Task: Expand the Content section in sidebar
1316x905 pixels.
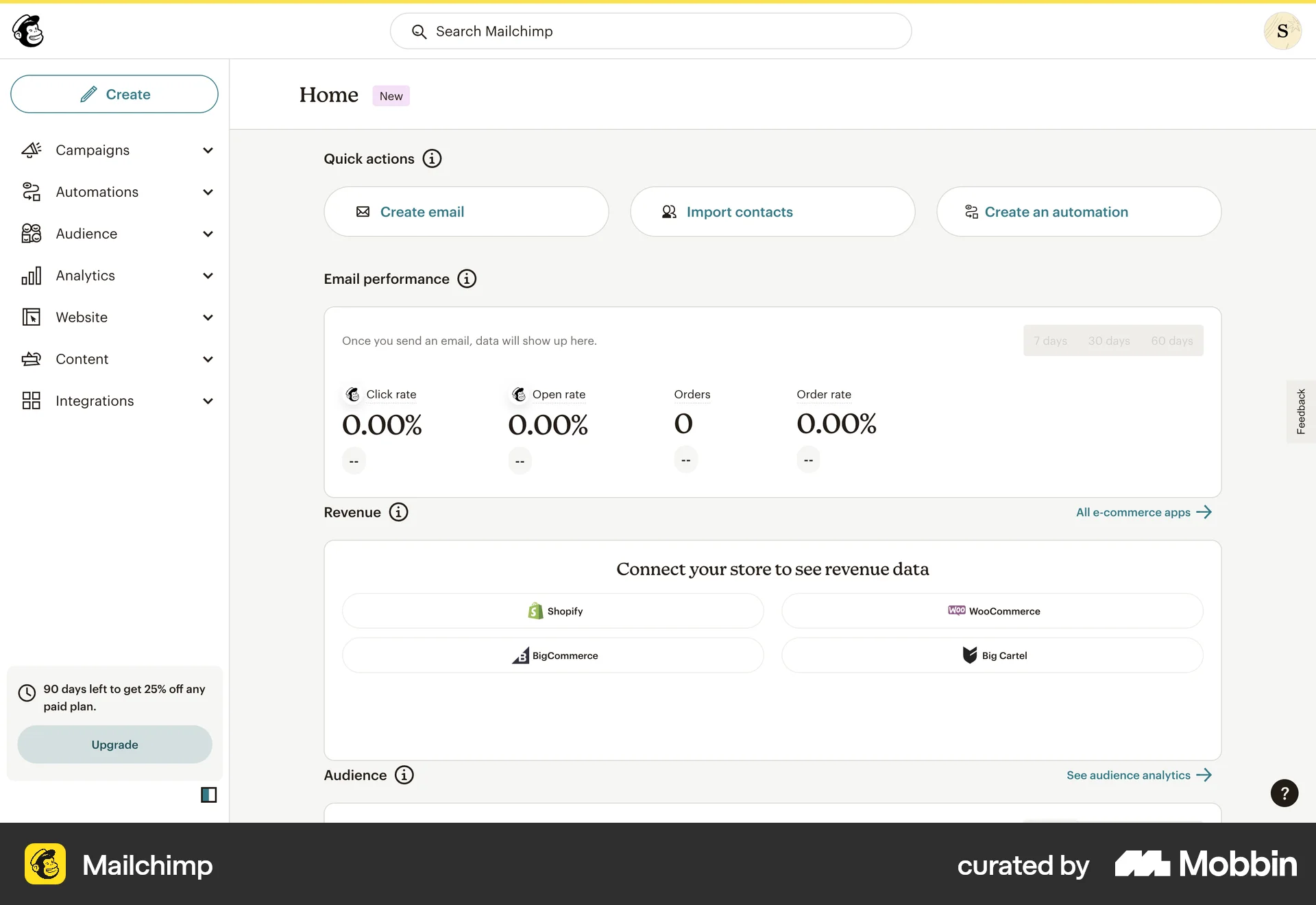Action: pos(208,359)
